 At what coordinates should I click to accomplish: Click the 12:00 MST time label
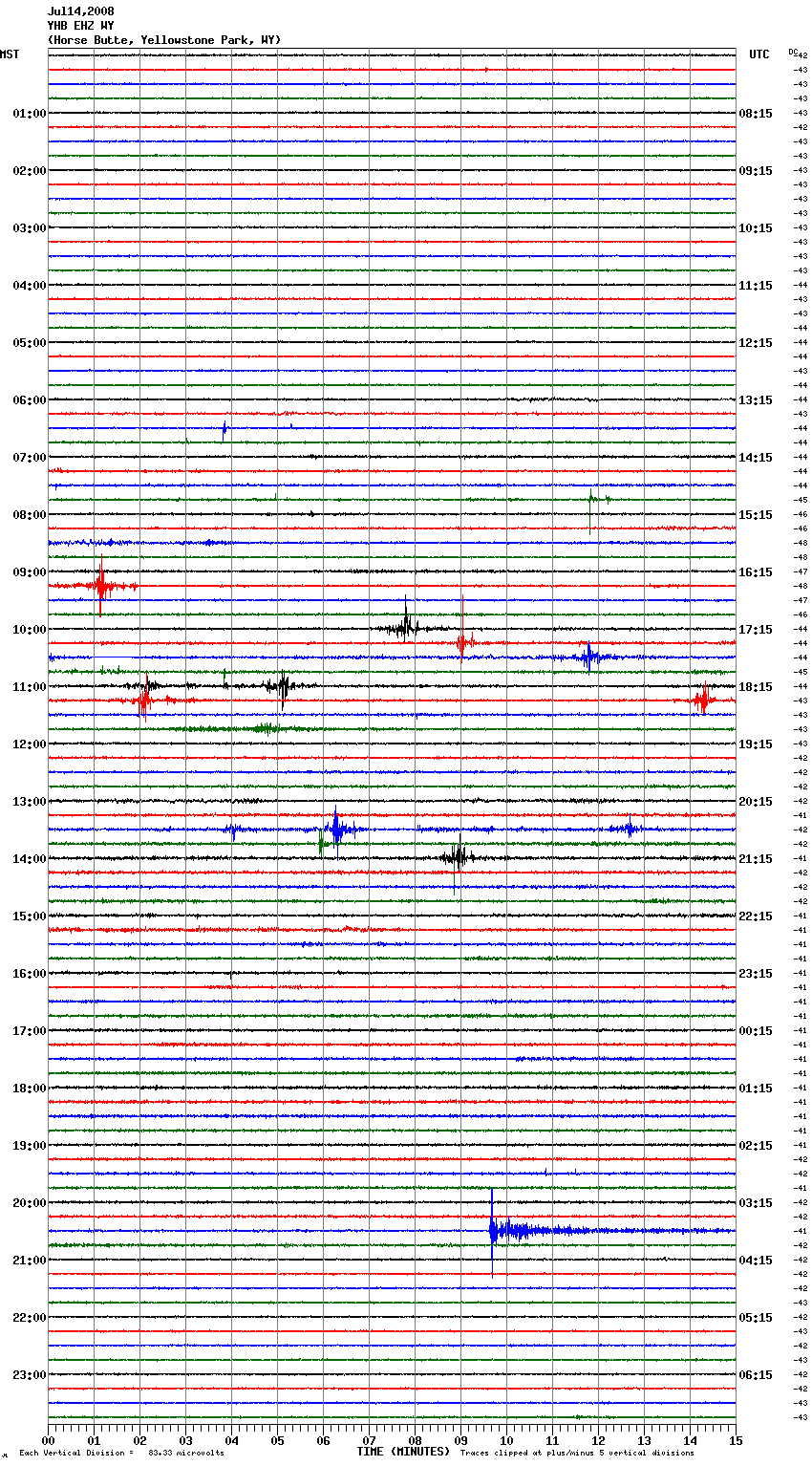[30, 744]
